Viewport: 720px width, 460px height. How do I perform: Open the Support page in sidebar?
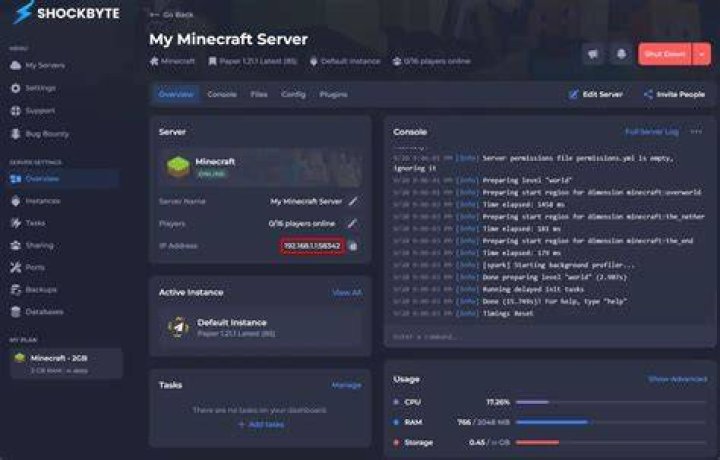pos(32,111)
